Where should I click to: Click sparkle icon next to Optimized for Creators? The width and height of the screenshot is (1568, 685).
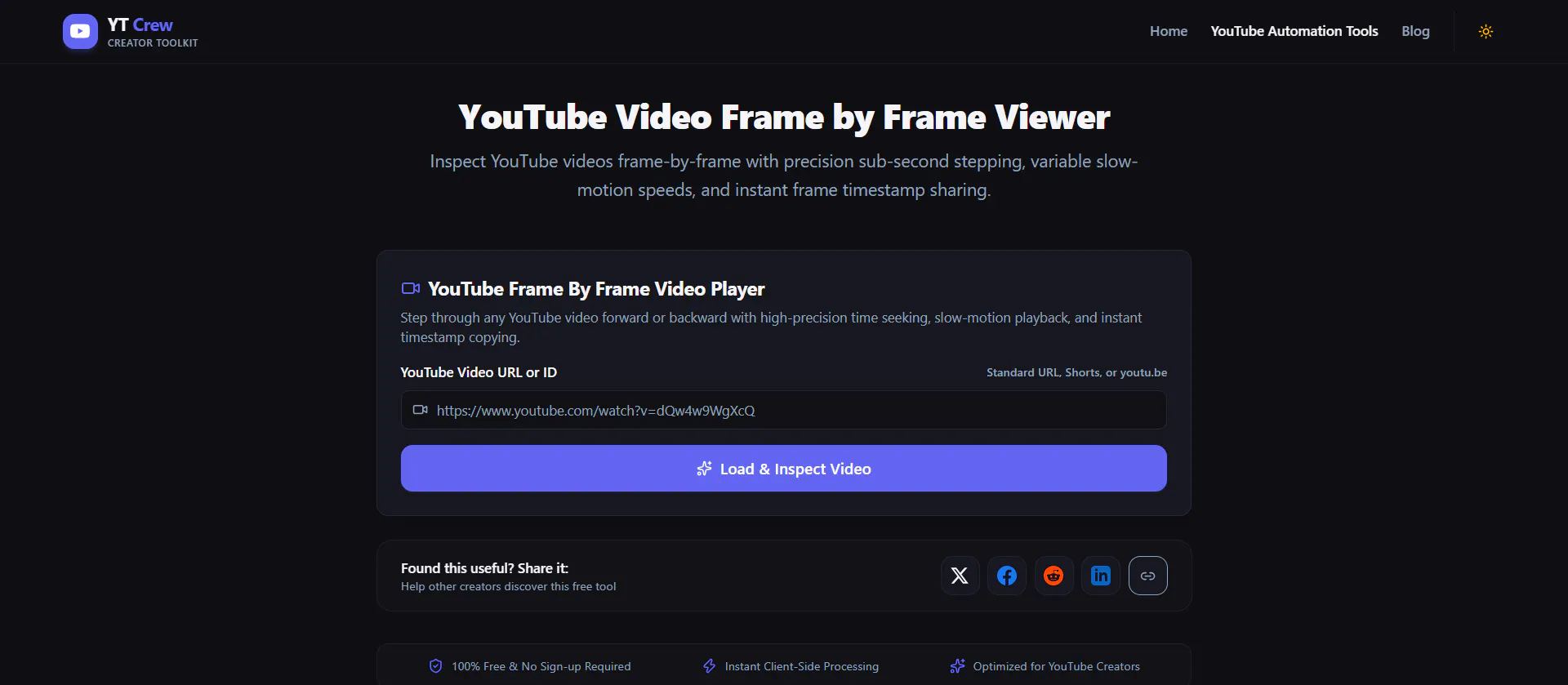[958, 666]
